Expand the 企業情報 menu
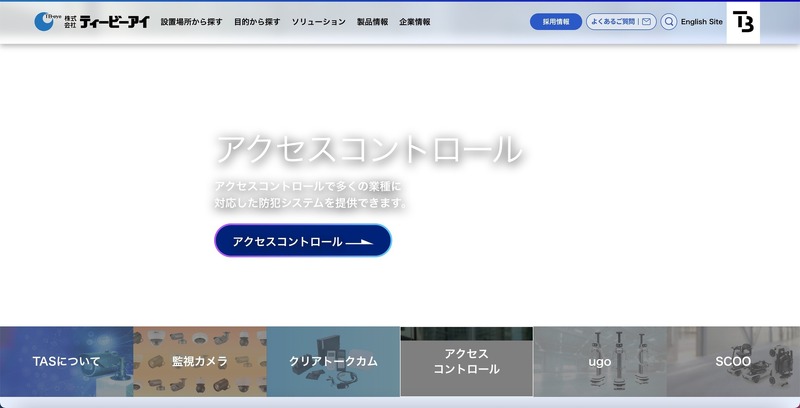This screenshot has width=800, height=408. point(415,21)
